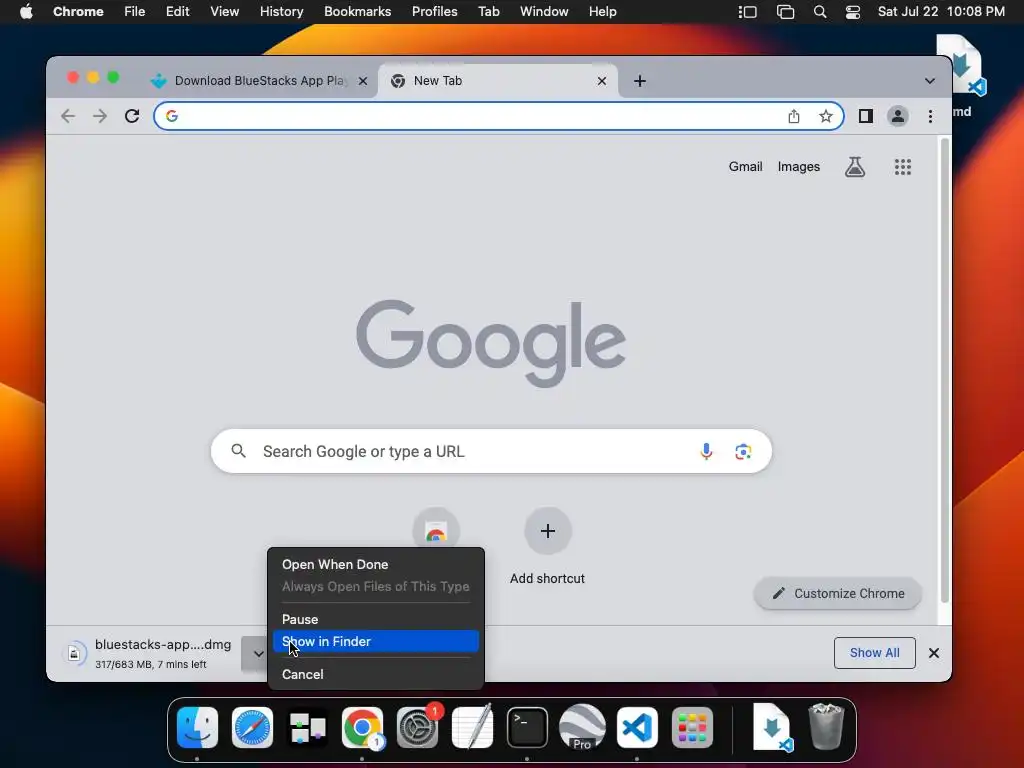Close the Download BlueStacks tab
Image resolution: width=1024 pixels, height=768 pixels.
pyautogui.click(x=363, y=81)
